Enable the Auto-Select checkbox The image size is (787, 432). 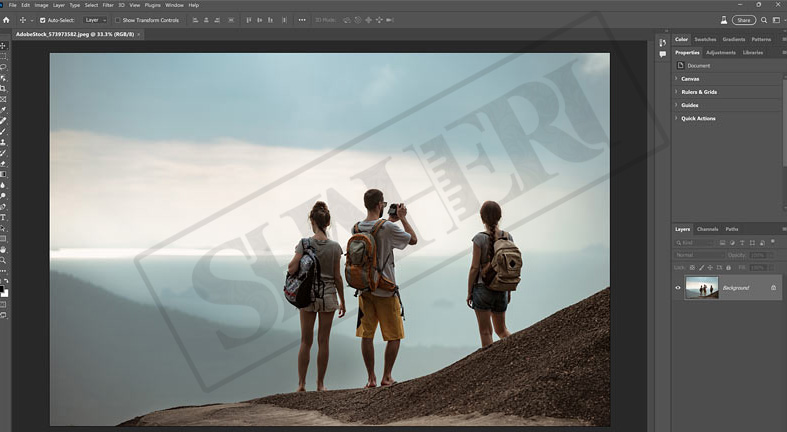tap(42, 20)
